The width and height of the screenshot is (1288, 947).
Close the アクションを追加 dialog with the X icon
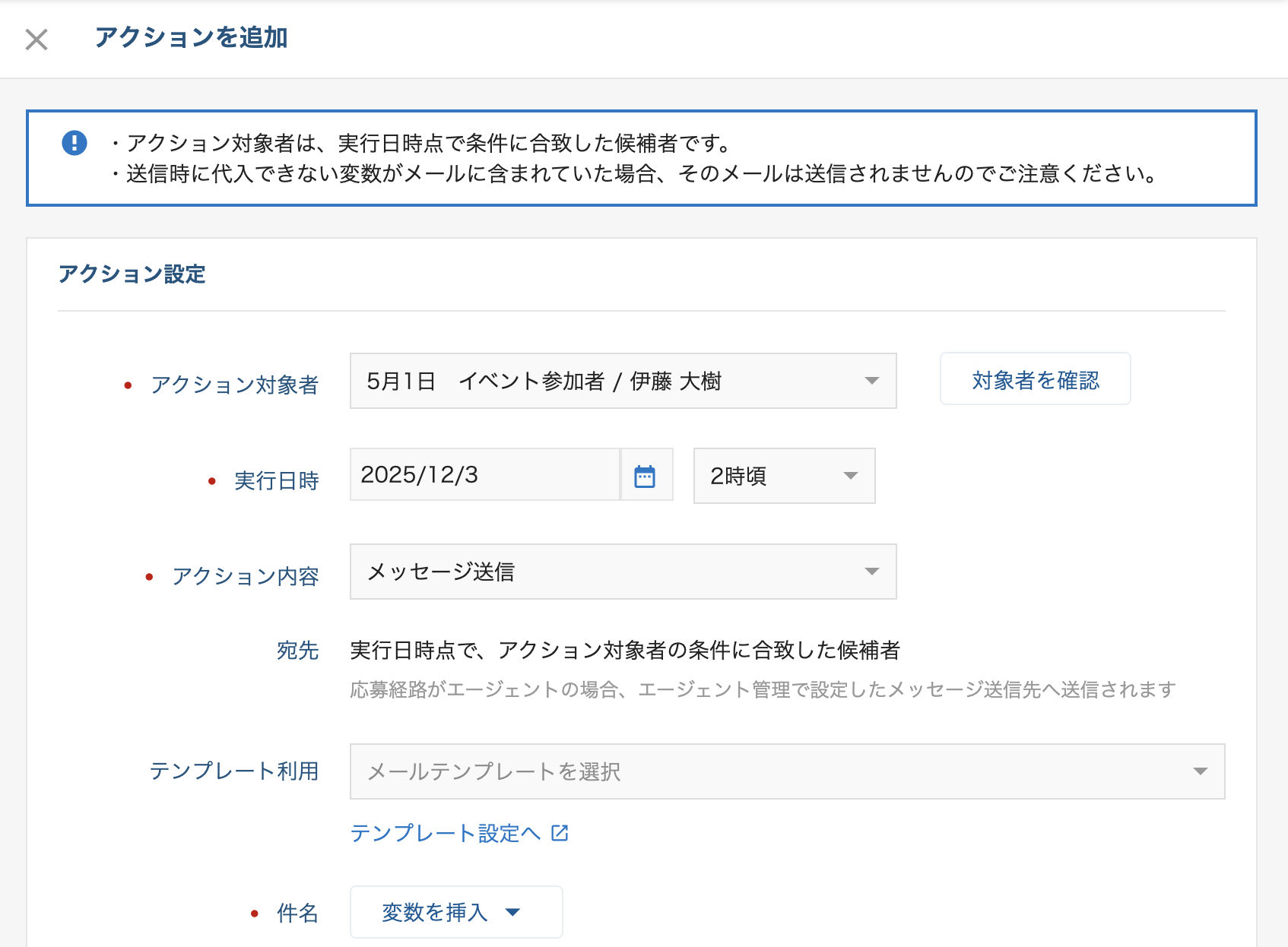[x=36, y=40]
